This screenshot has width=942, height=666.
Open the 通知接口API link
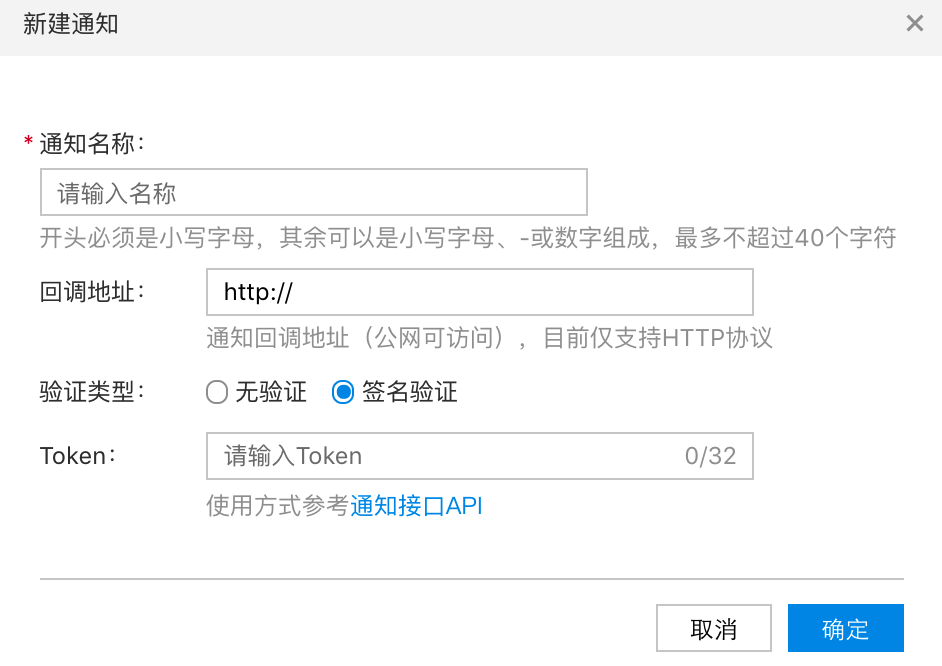(x=416, y=506)
